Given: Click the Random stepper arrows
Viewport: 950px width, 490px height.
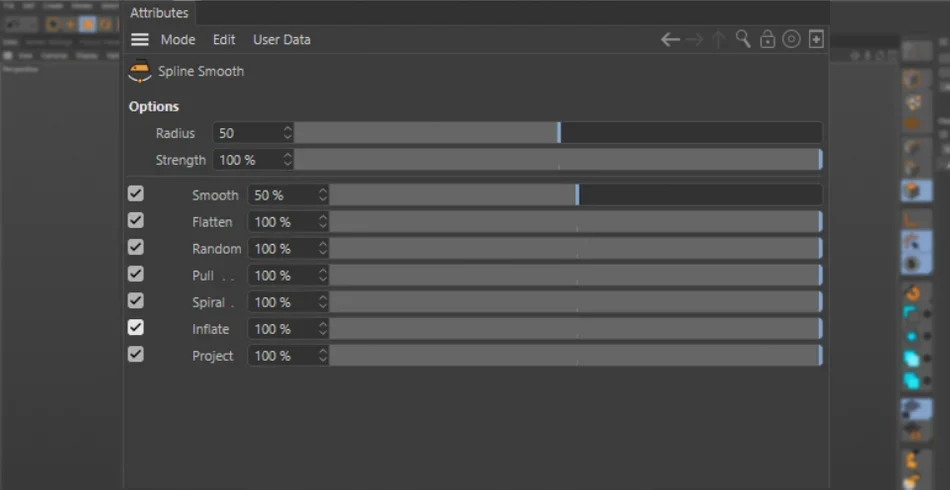Looking at the screenshot, I should click(323, 248).
